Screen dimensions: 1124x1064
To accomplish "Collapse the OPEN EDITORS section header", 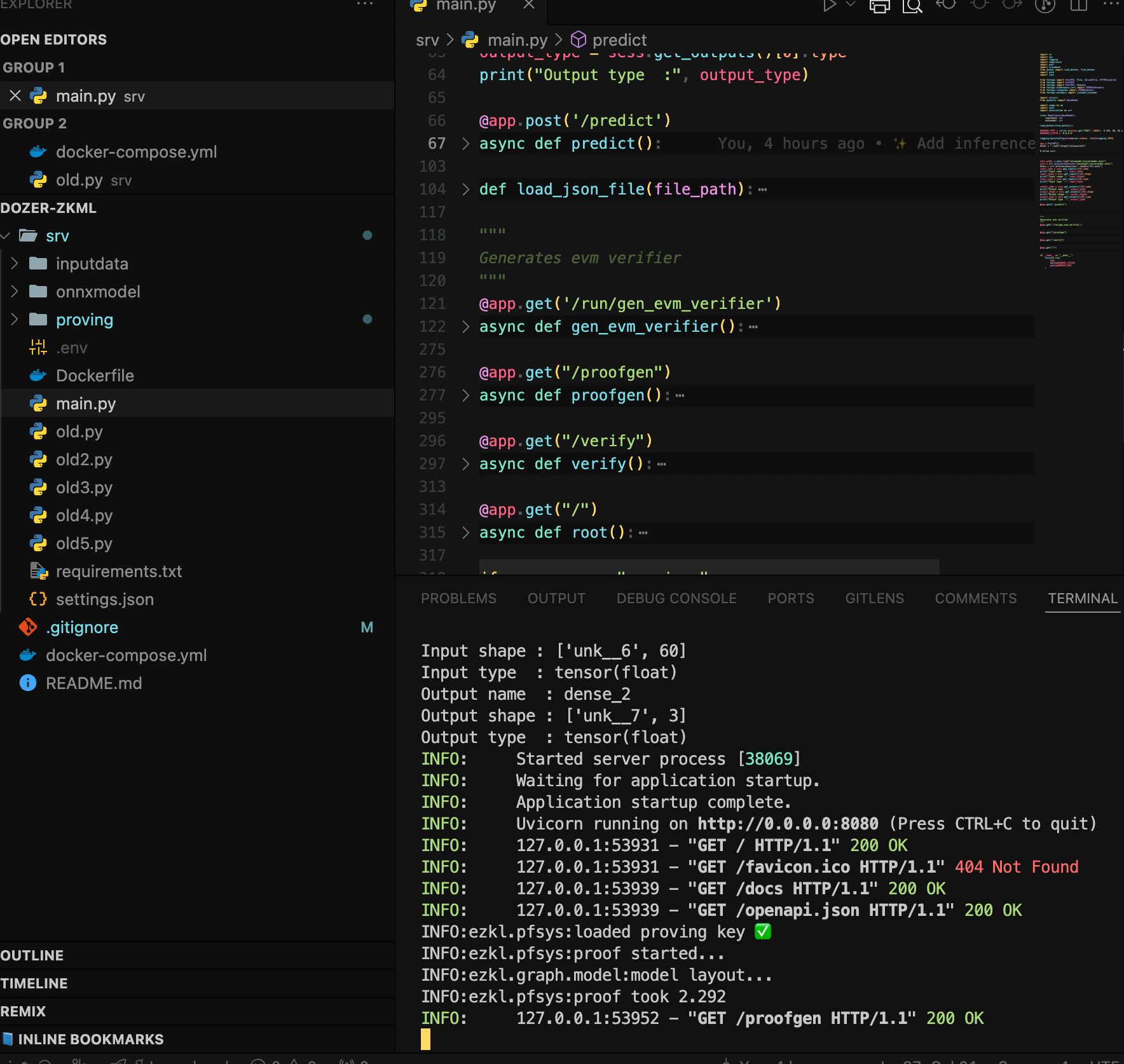I will [53, 39].
